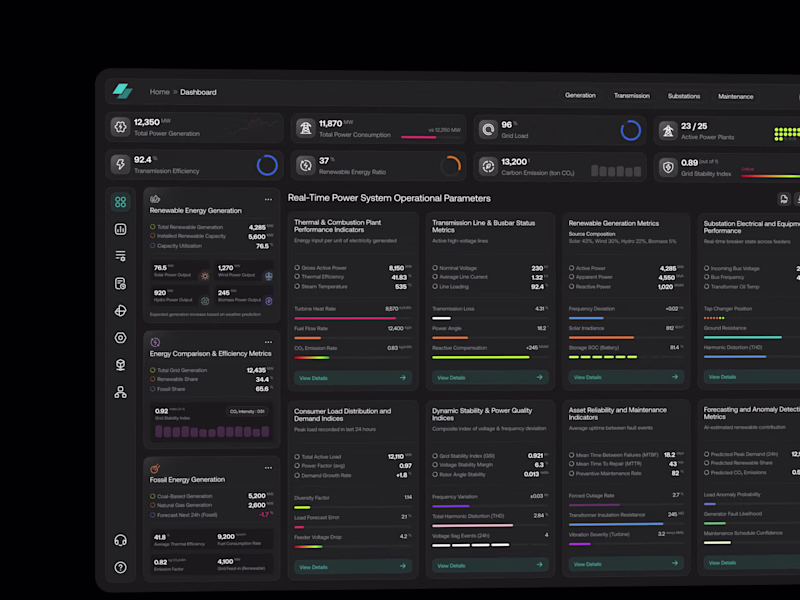Click the icon beside Hydro Power Output
The width and height of the screenshot is (800, 600).
[205, 301]
